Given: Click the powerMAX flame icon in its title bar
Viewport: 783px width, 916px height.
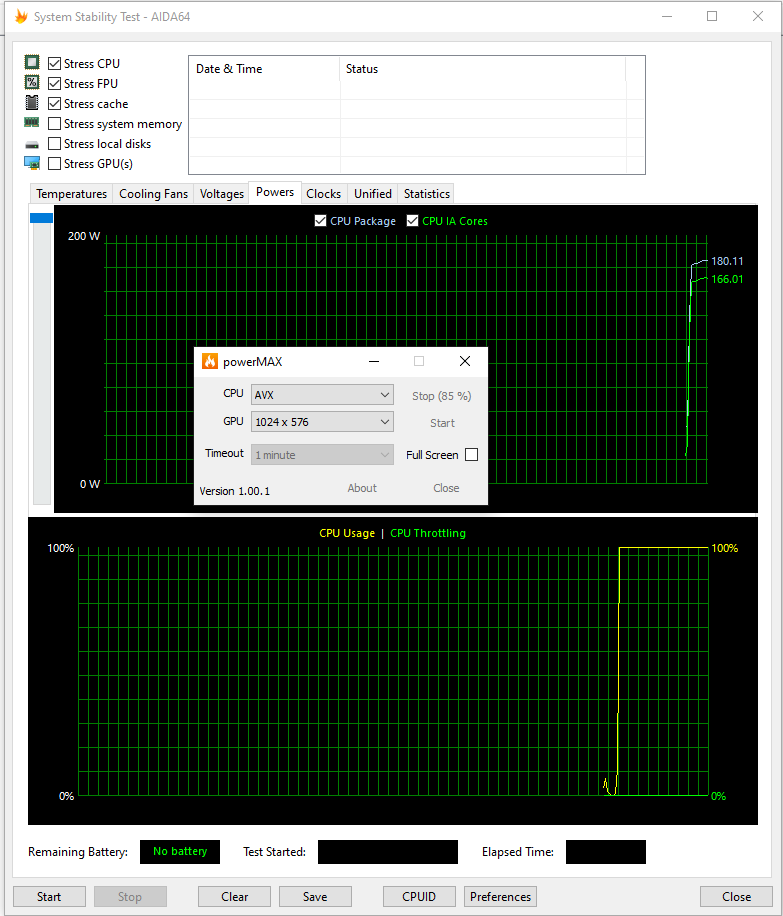Looking at the screenshot, I should click(210, 362).
